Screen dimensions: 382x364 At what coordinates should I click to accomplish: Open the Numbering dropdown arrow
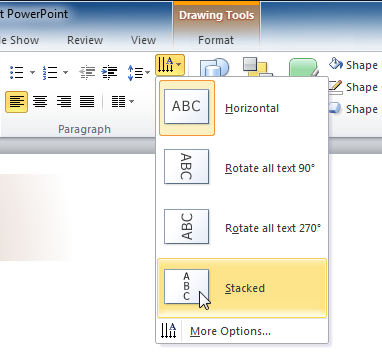click(x=65, y=72)
